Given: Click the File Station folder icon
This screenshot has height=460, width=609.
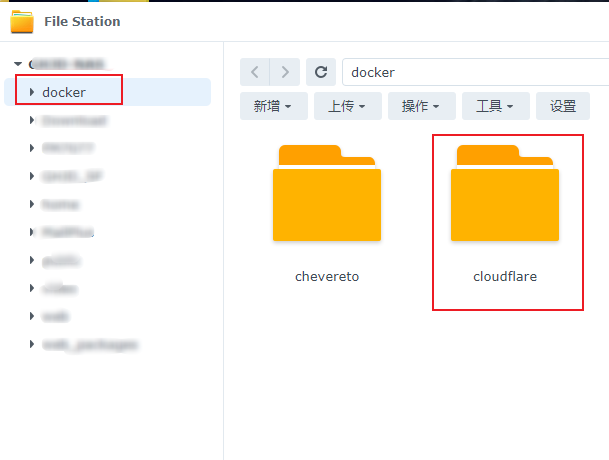Looking at the screenshot, I should (22, 22).
